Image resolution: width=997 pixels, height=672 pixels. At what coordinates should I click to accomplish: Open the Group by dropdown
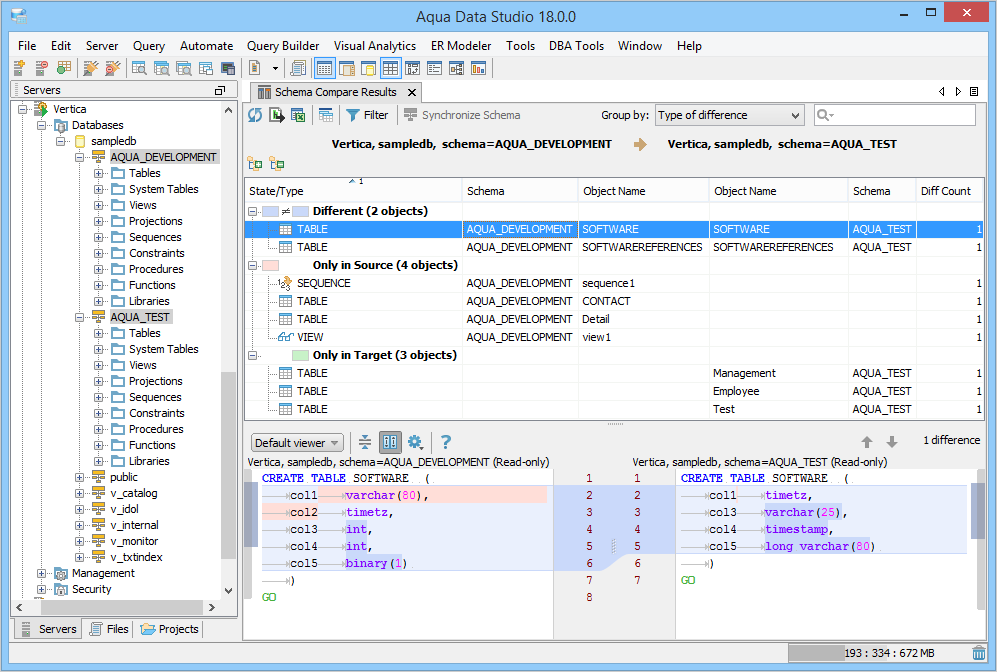click(x=729, y=115)
